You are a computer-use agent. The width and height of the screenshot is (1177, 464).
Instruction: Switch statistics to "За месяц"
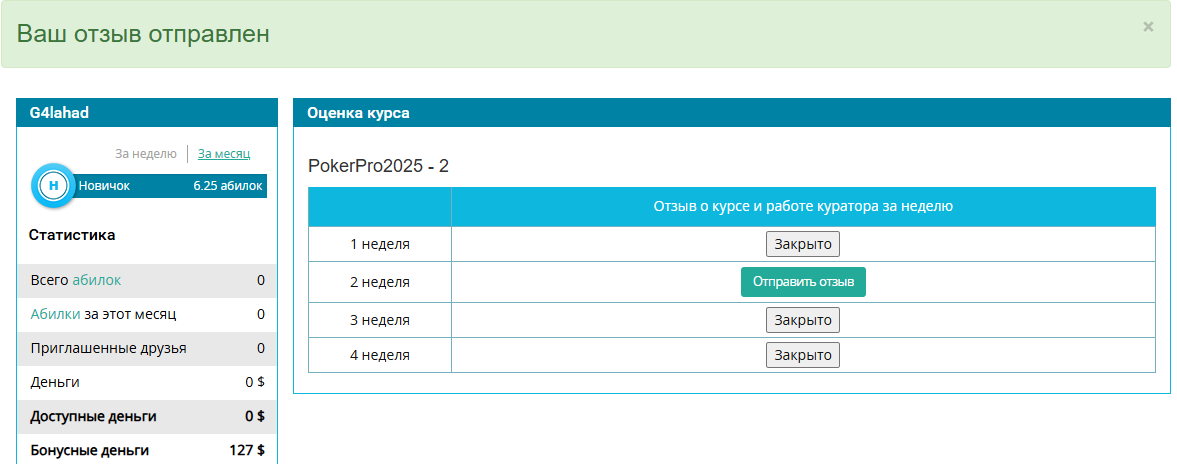[224, 154]
